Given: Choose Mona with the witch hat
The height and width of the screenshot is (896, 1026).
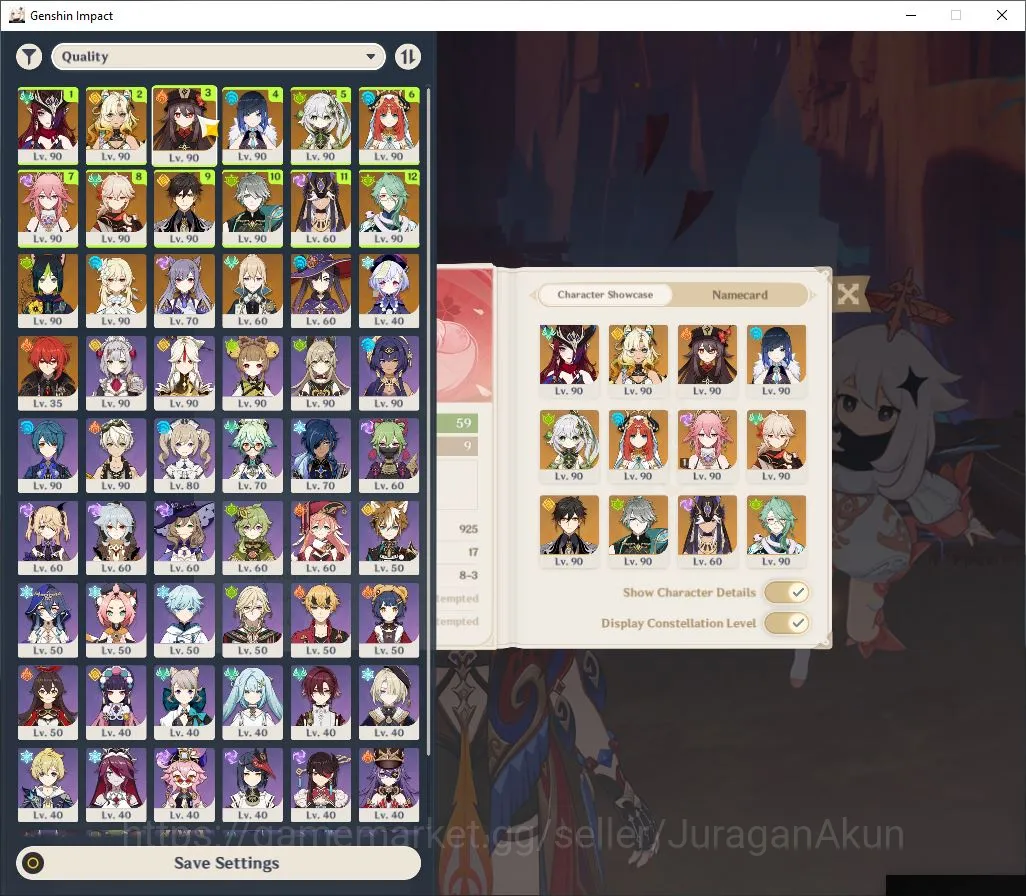Looking at the screenshot, I should pyautogui.click(x=321, y=291).
